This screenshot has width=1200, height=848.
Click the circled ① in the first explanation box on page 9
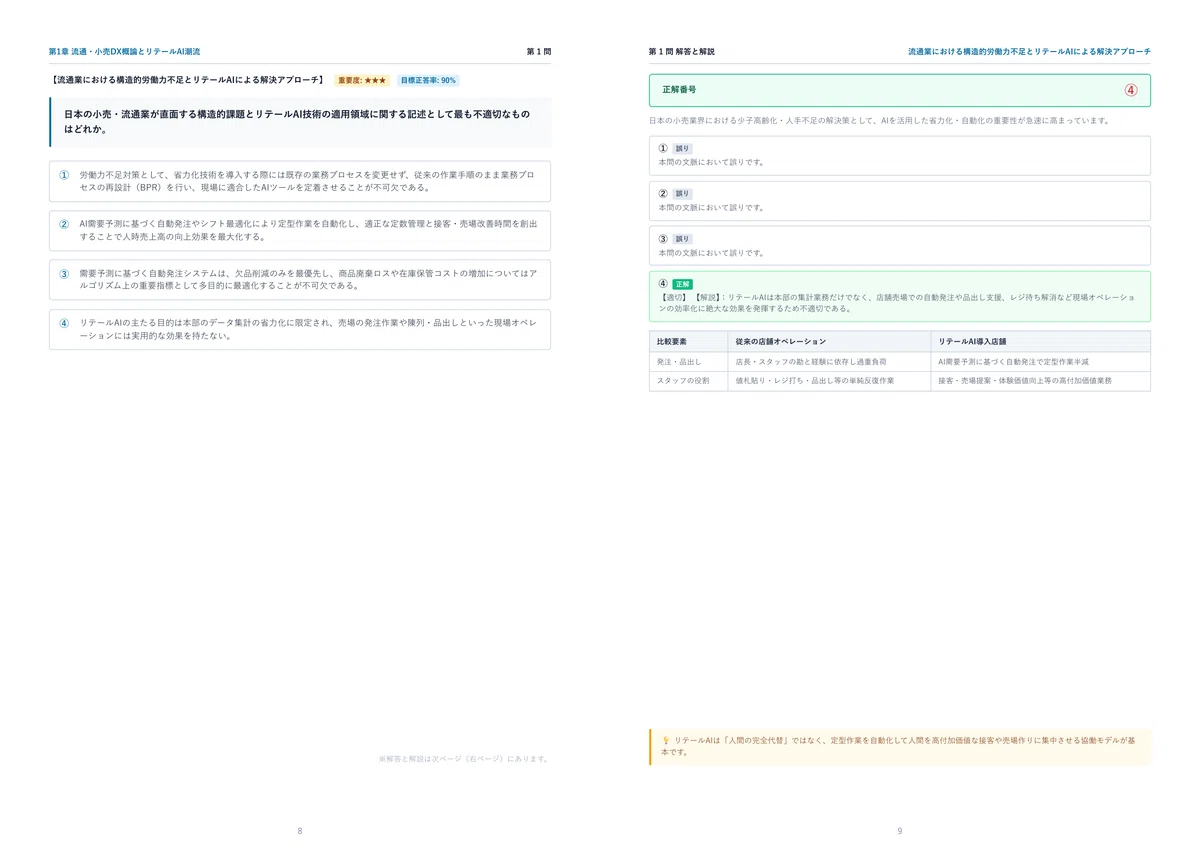[663, 148]
